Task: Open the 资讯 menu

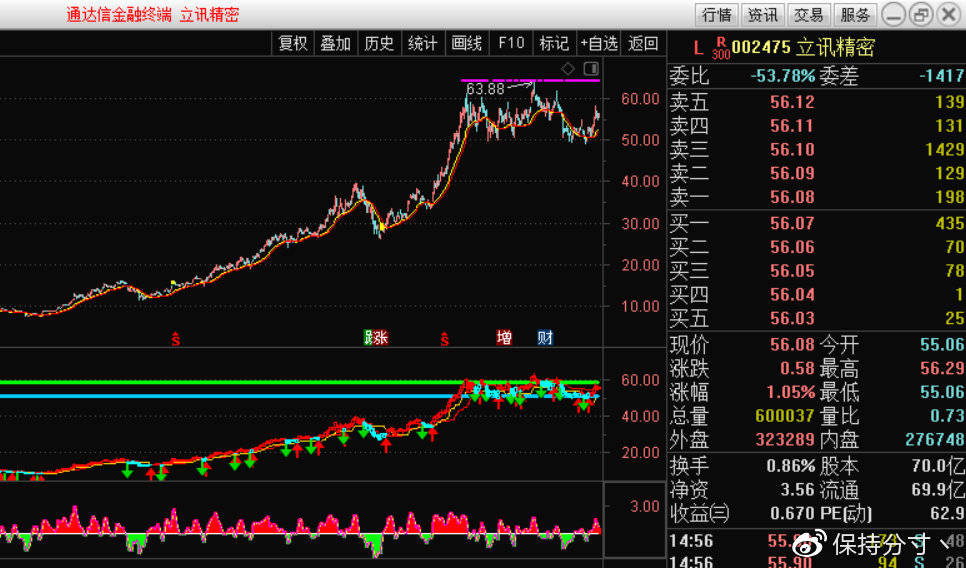Action: pyautogui.click(x=763, y=15)
